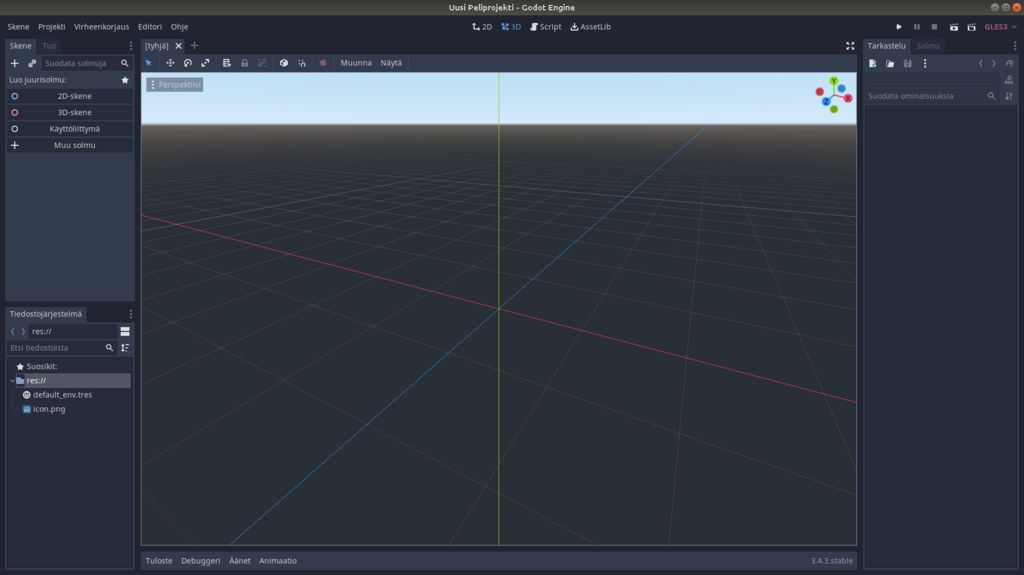Collapse the res:// folder tree
The image size is (1024, 575).
coord(12,381)
